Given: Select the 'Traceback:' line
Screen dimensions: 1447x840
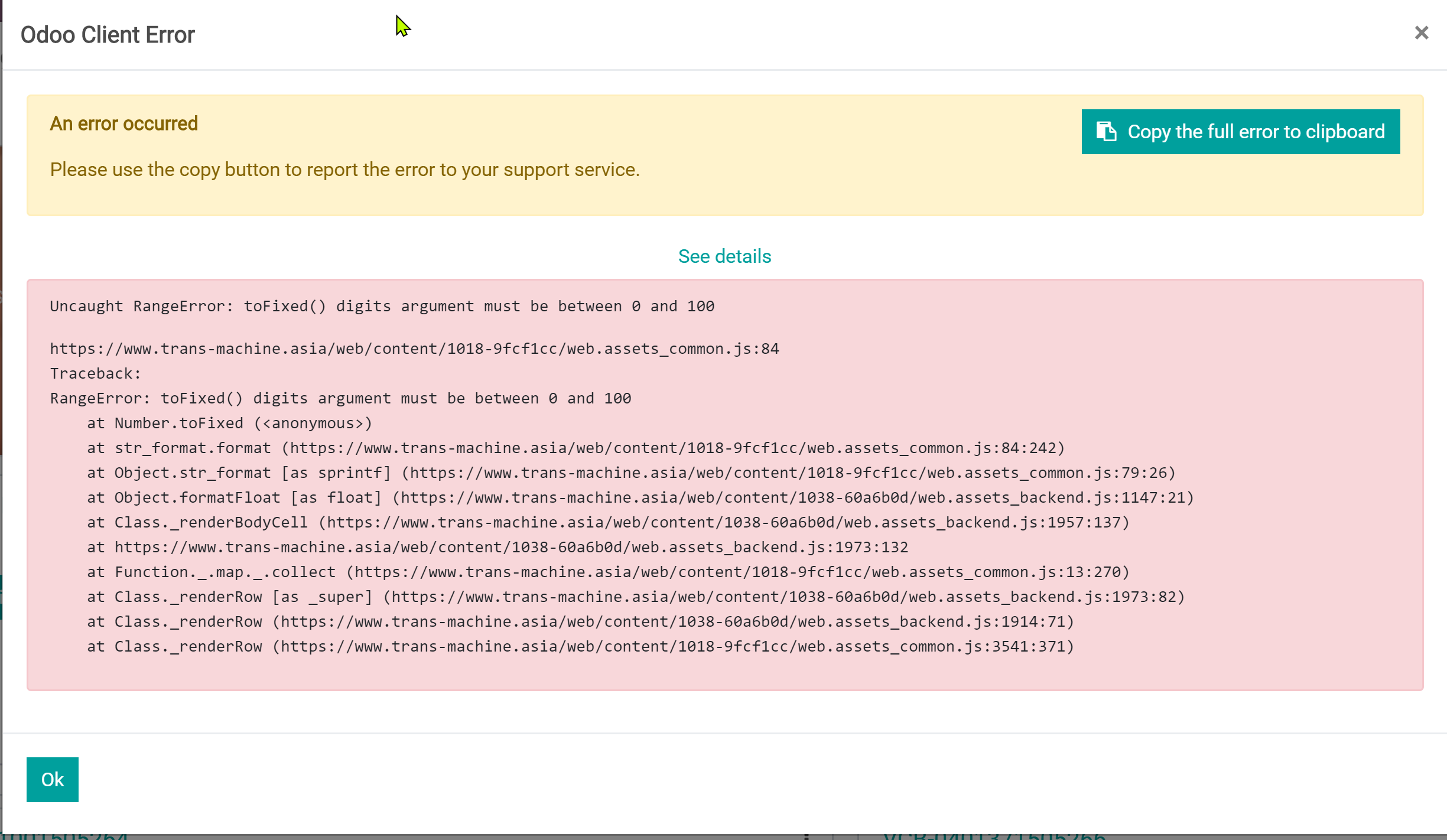Looking at the screenshot, I should coord(96,373).
